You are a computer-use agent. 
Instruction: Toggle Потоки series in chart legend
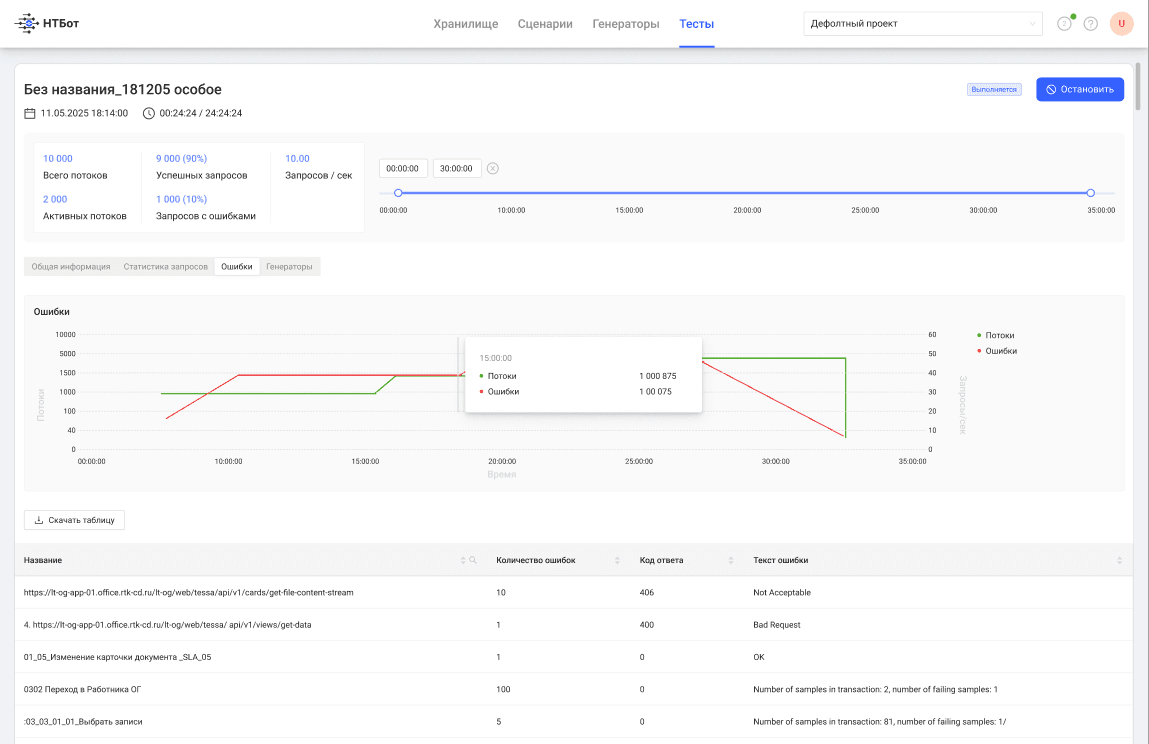coord(995,335)
